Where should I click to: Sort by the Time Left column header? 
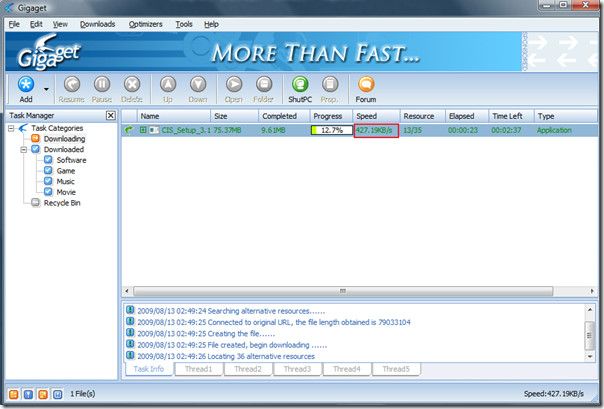pos(511,116)
